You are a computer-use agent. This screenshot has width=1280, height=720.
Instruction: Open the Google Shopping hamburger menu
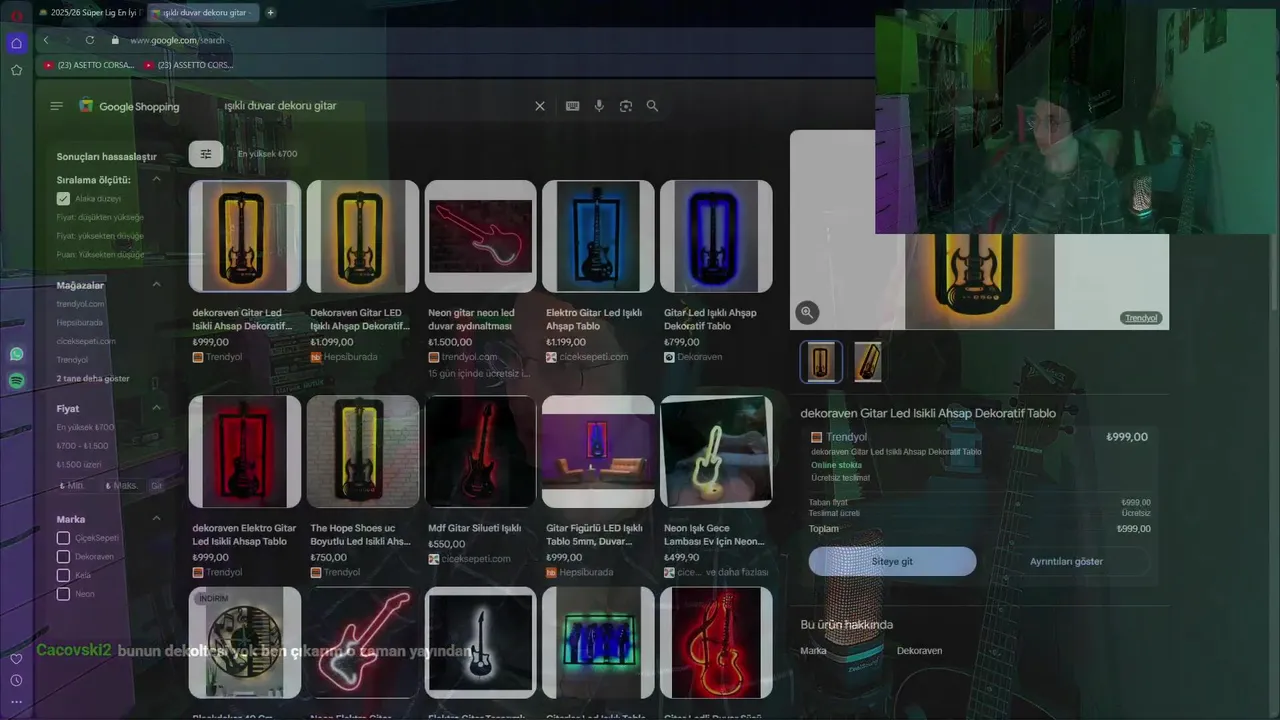coord(57,106)
